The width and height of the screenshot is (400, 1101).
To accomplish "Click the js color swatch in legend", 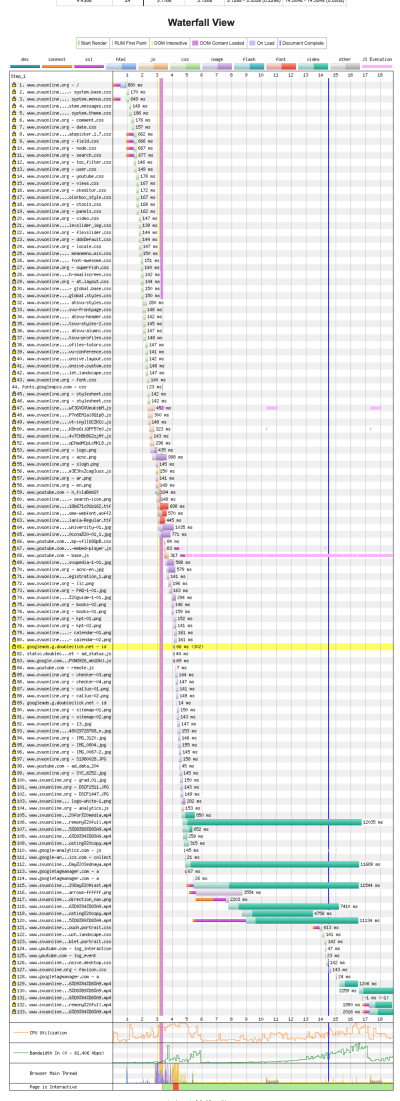I will (x=152, y=66).
